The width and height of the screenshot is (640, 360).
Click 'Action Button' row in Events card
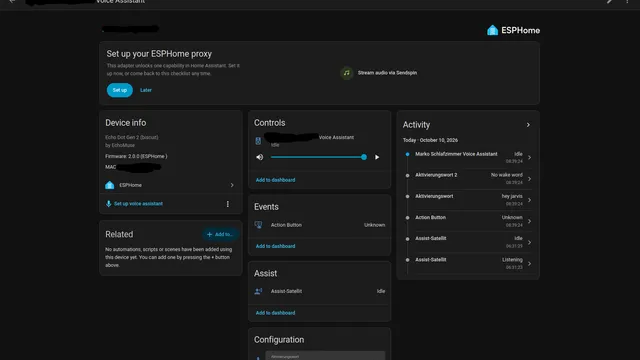coord(320,225)
